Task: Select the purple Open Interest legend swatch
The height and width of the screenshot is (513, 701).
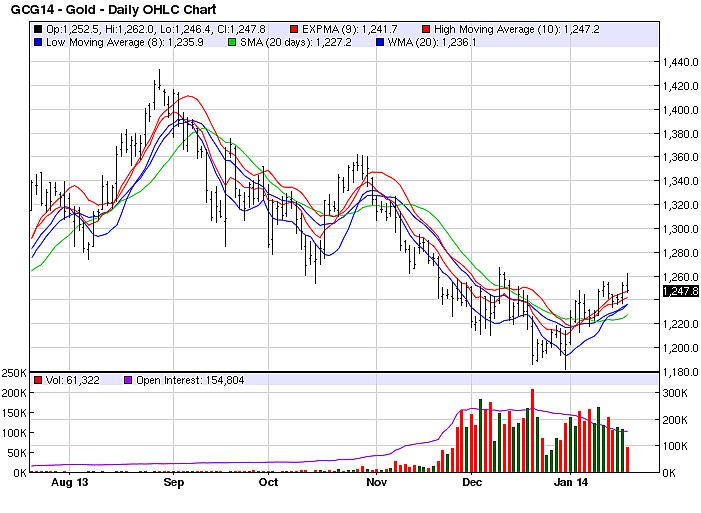Action: (x=127, y=381)
